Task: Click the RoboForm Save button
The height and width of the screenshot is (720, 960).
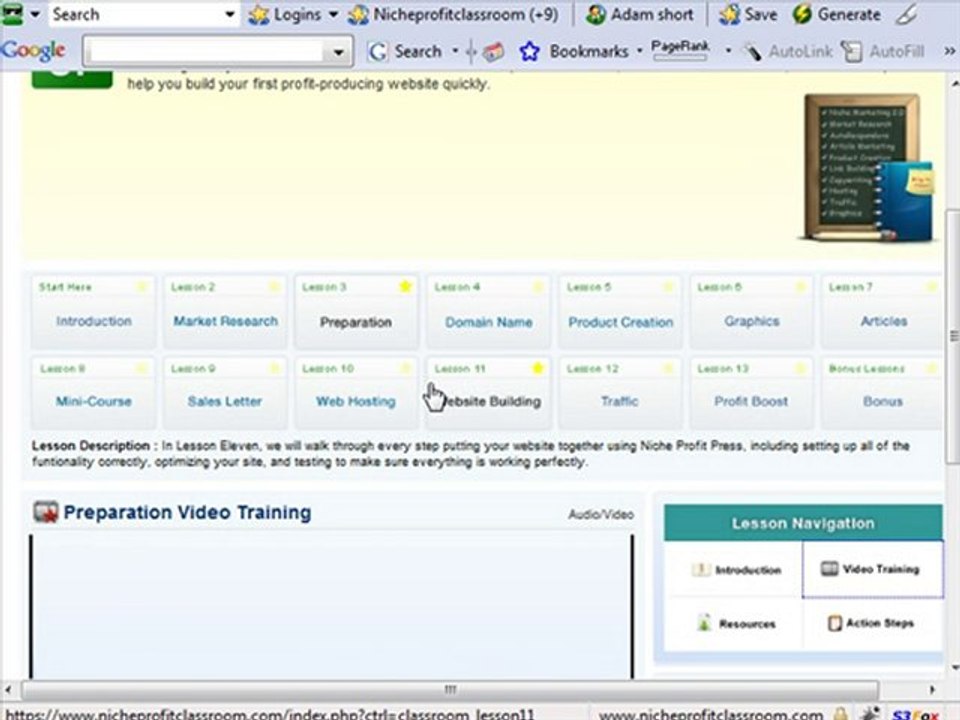Action: pos(748,14)
